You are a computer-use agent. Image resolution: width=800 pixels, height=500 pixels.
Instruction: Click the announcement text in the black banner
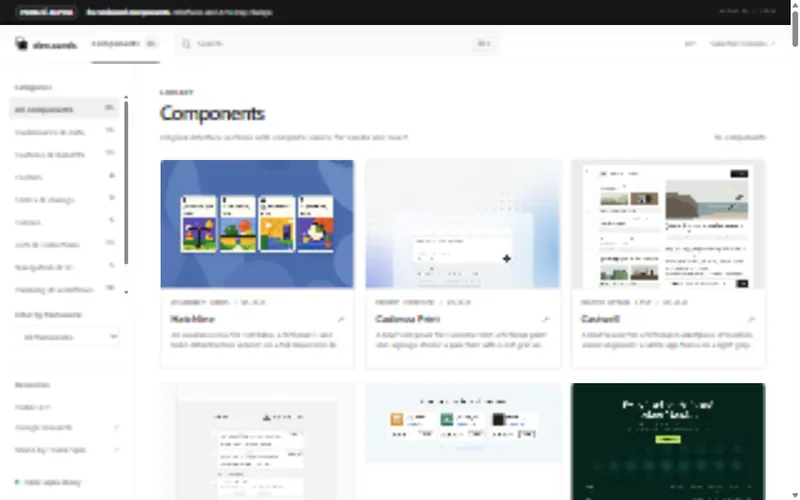pyautogui.click(x=179, y=12)
